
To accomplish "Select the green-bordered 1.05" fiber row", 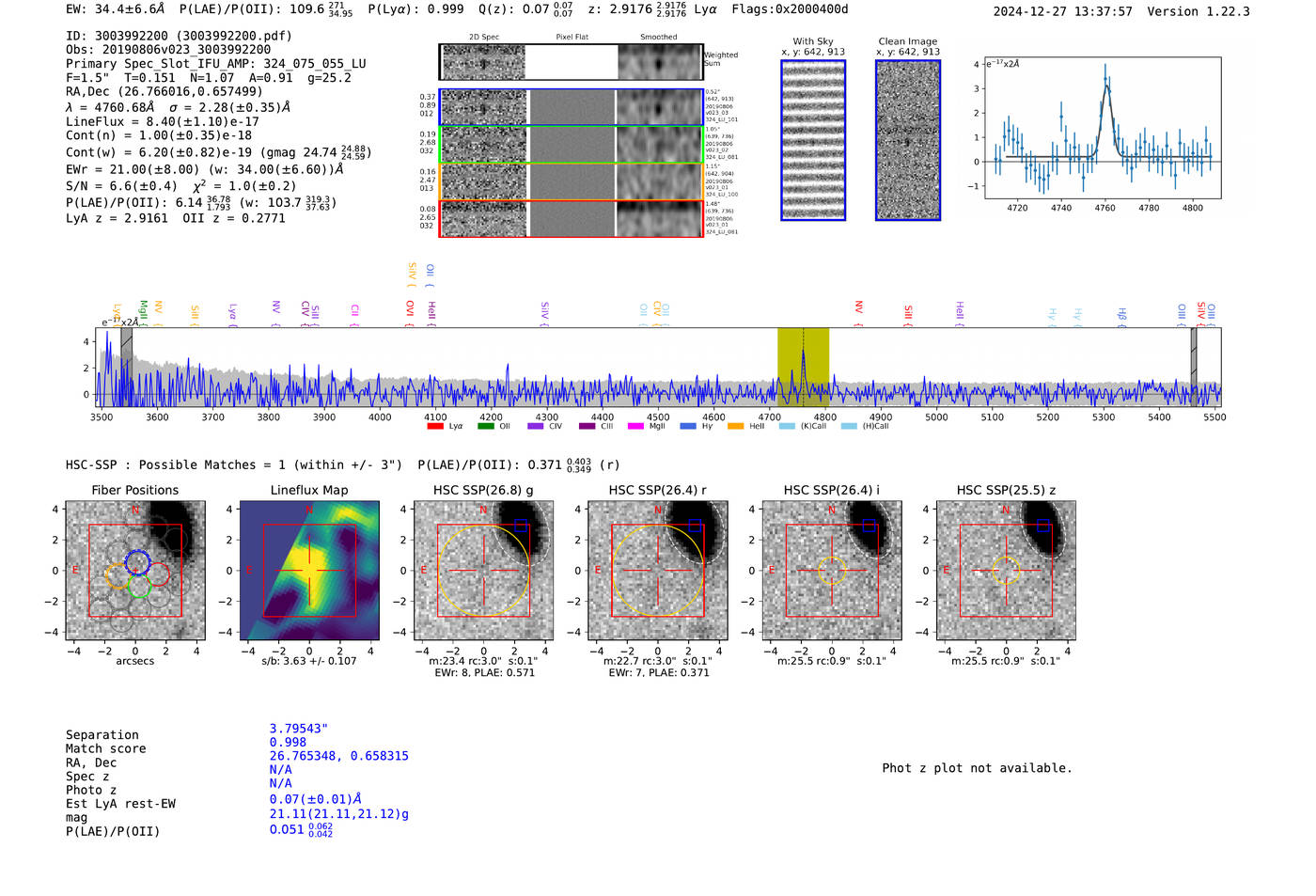I will (571, 144).
